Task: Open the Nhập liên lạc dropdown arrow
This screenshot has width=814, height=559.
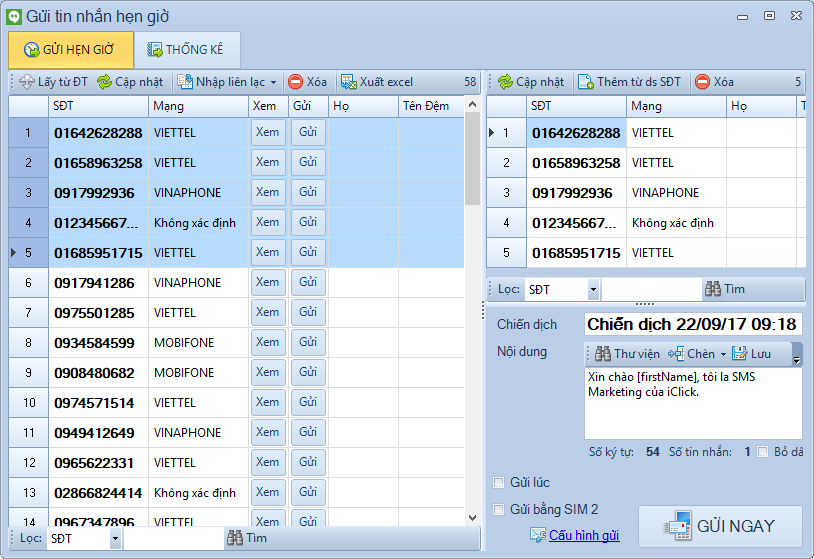Action: click(274, 83)
